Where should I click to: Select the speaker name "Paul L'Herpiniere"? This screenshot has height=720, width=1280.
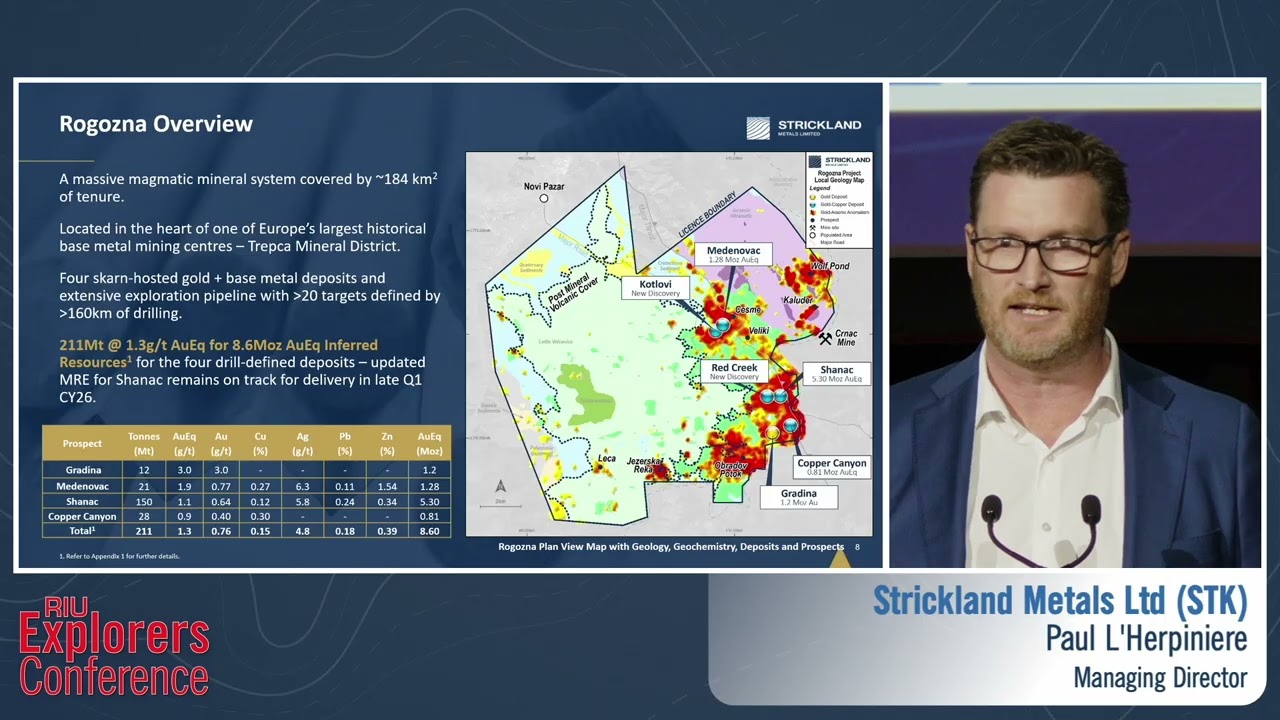pyautogui.click(x=1147, y=638)
